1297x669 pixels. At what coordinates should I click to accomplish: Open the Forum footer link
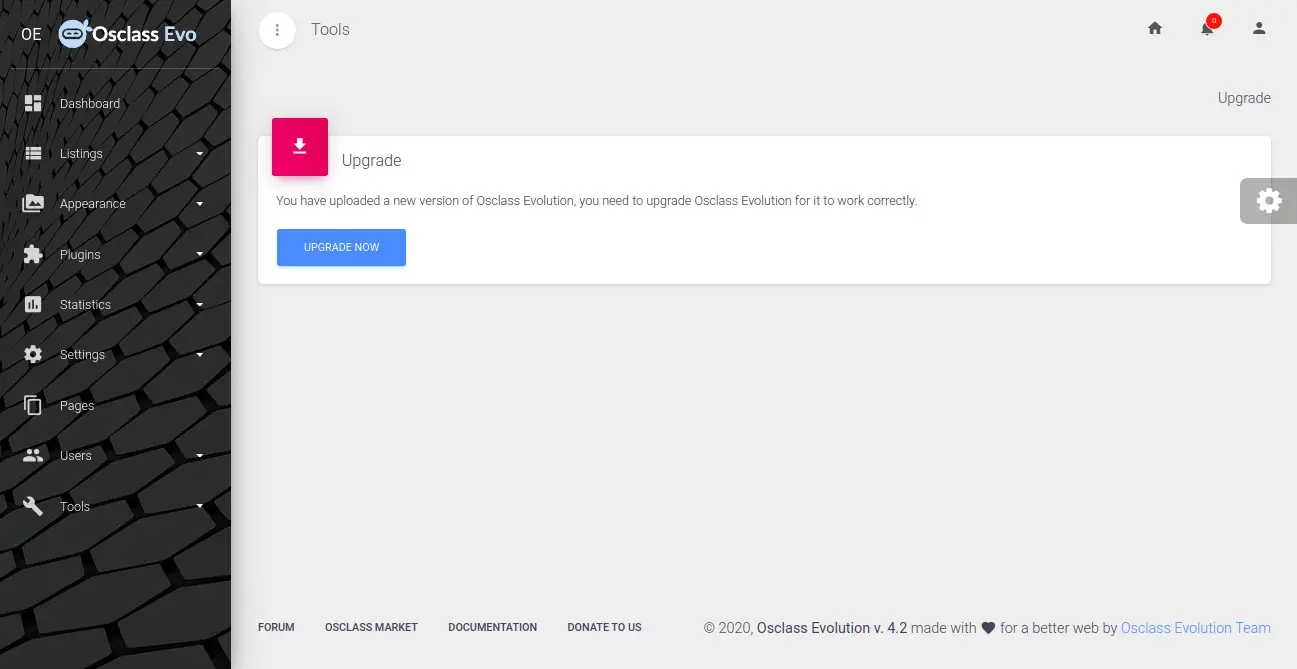coord(276,627)
